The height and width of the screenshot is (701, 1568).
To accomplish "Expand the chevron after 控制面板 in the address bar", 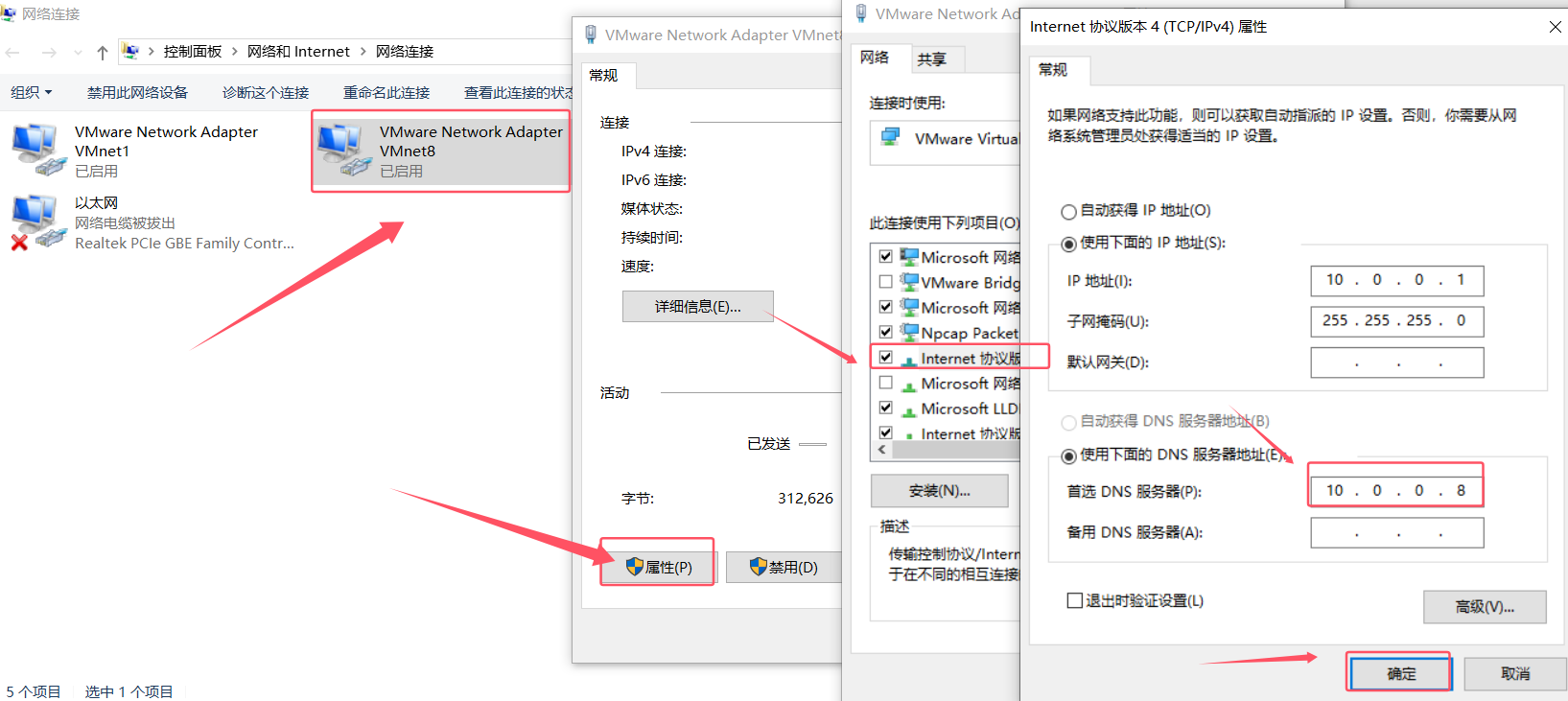I will pyautogui.click(x=235, y=52).
